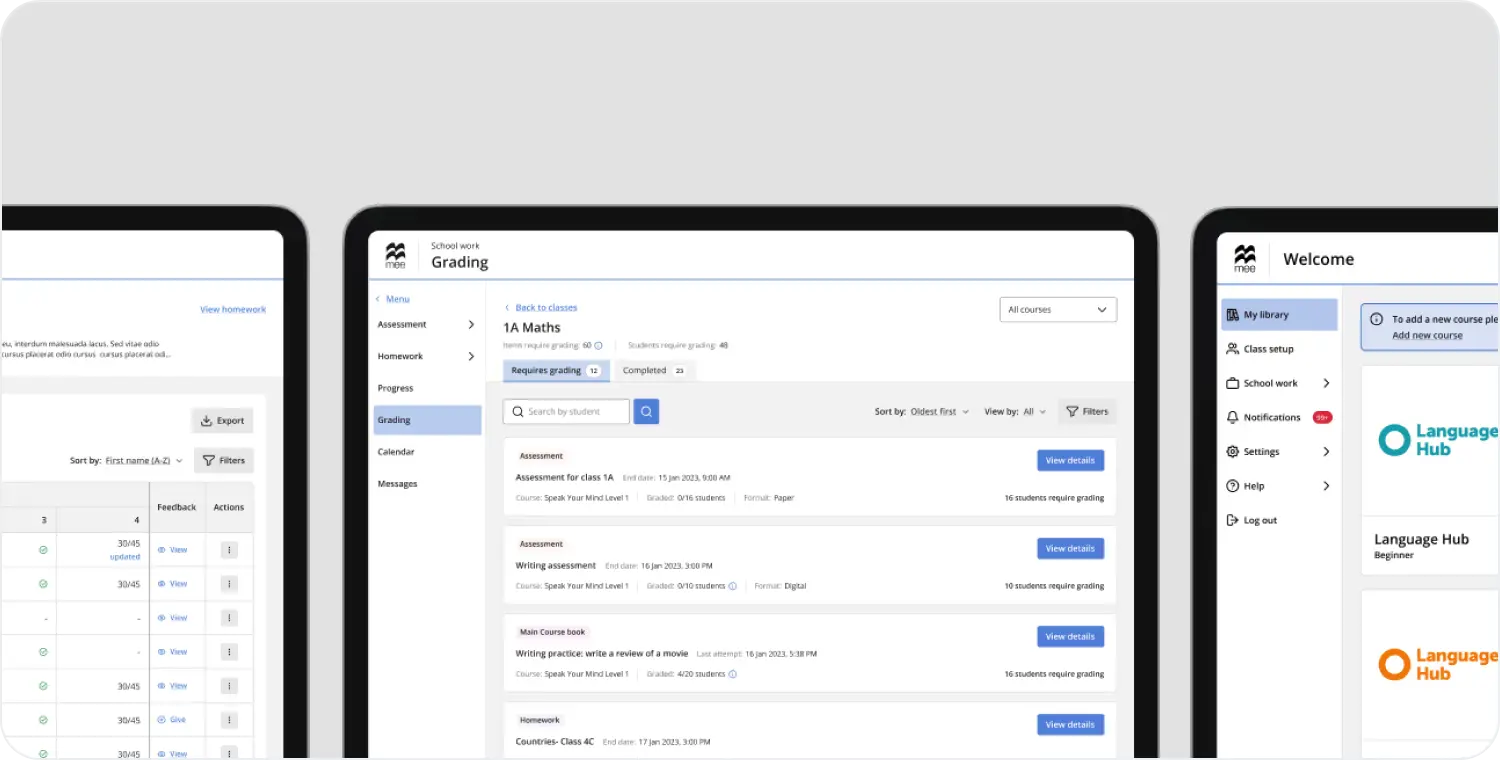Click the Export button
1500x760 pixels.
222,421
